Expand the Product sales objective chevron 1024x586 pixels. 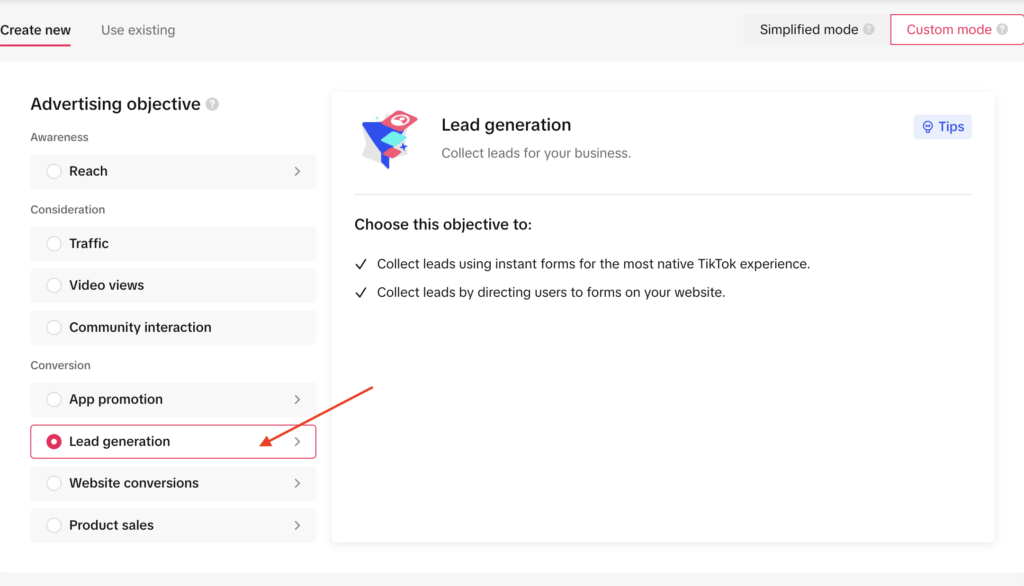point(297,525)
